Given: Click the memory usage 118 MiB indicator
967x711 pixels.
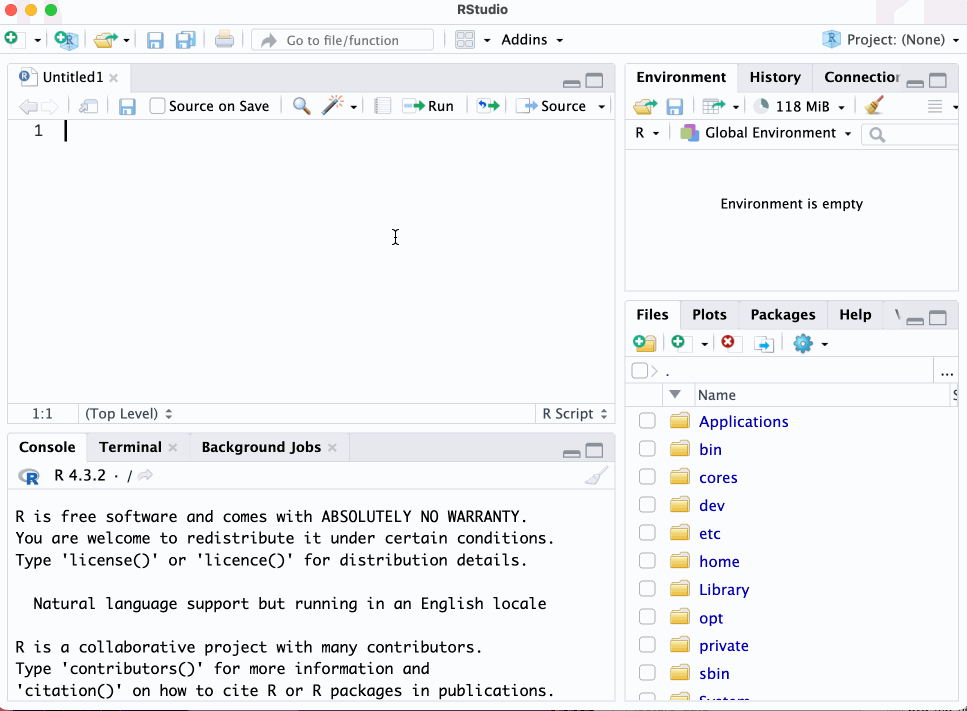Looking at the screenshot, I should point(798,106).
